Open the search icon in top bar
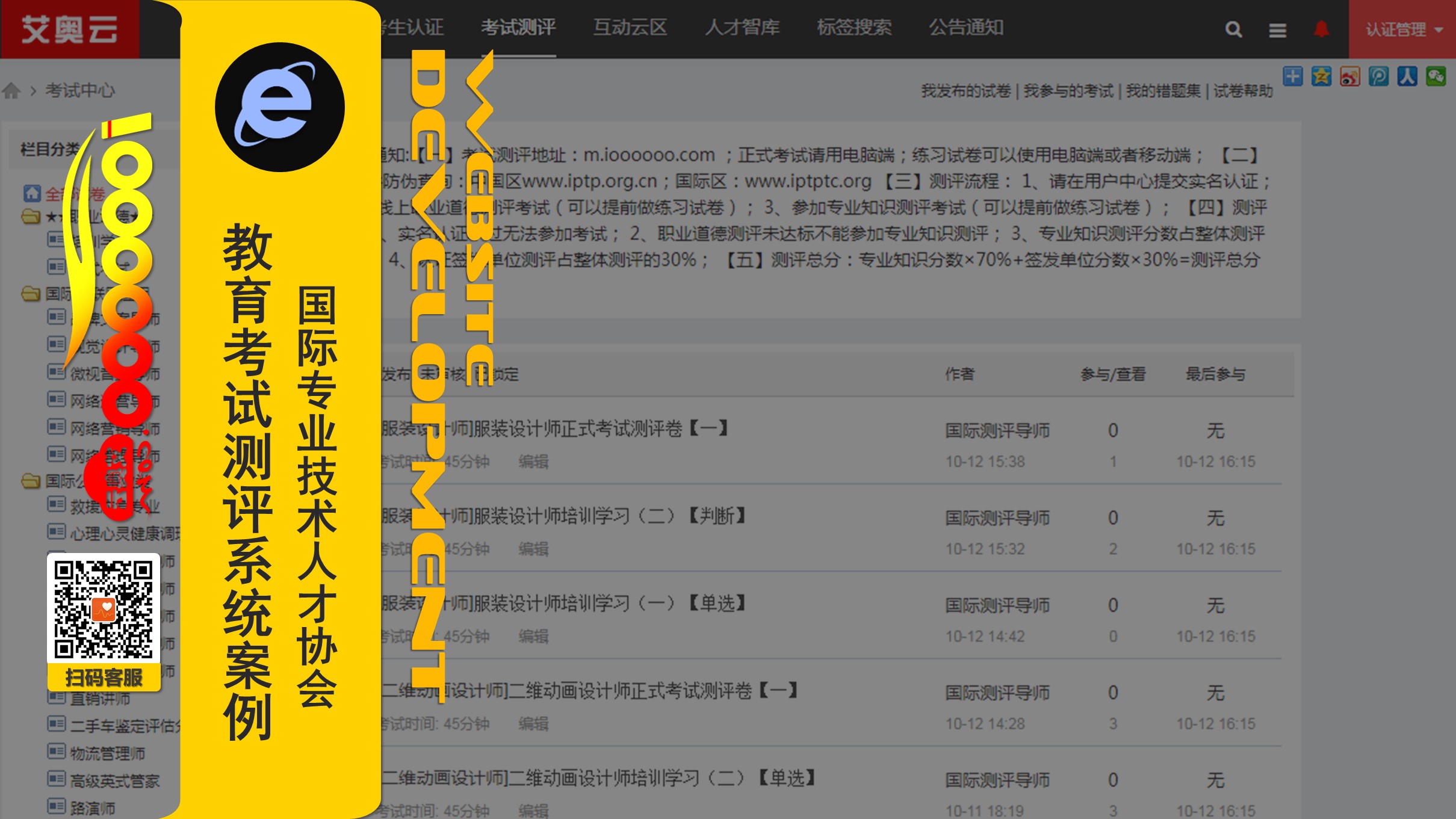The height and width of the screenshot is (819, 1456). tap(1233, 29)
